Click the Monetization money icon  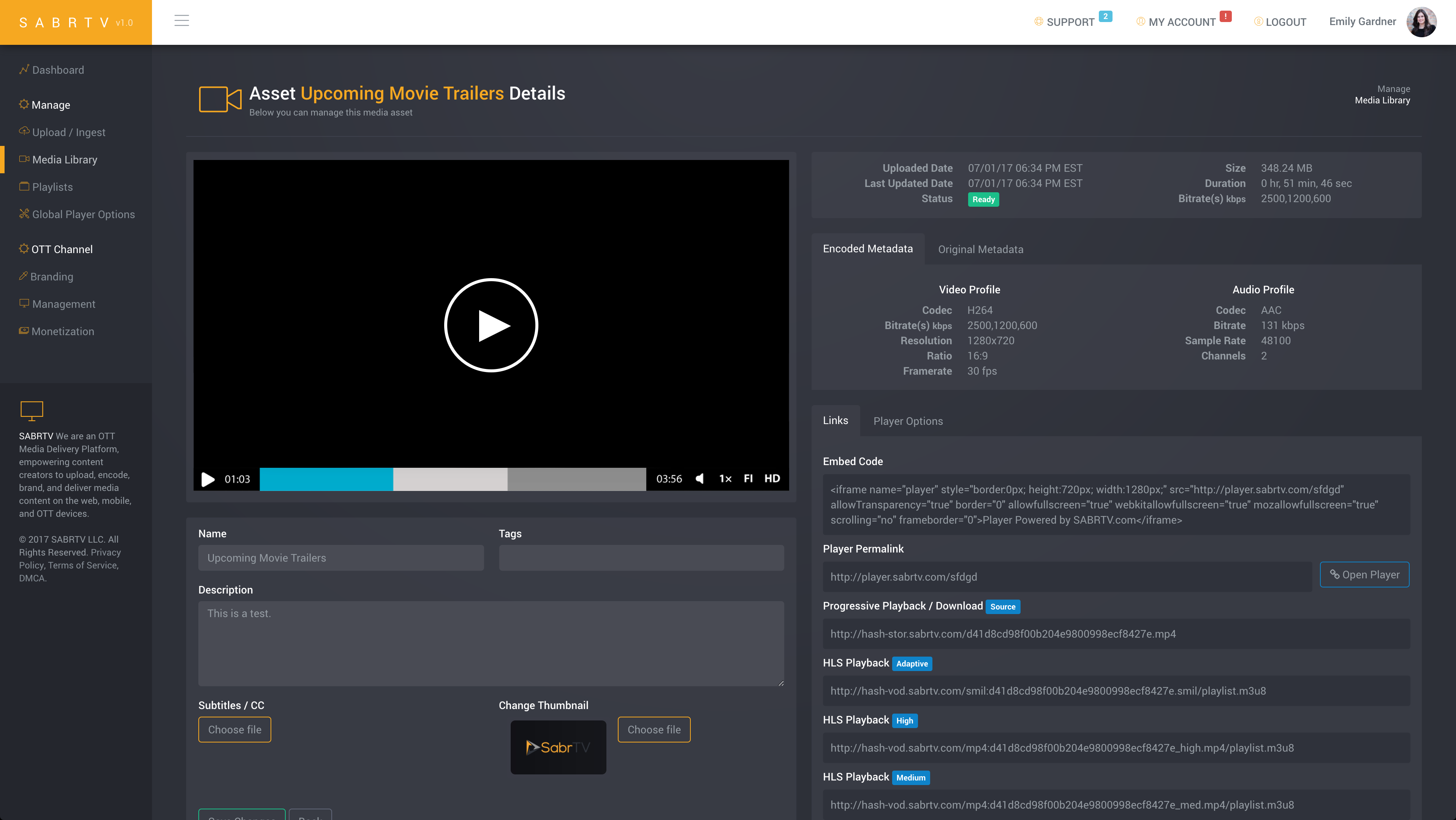coord(24,331)
